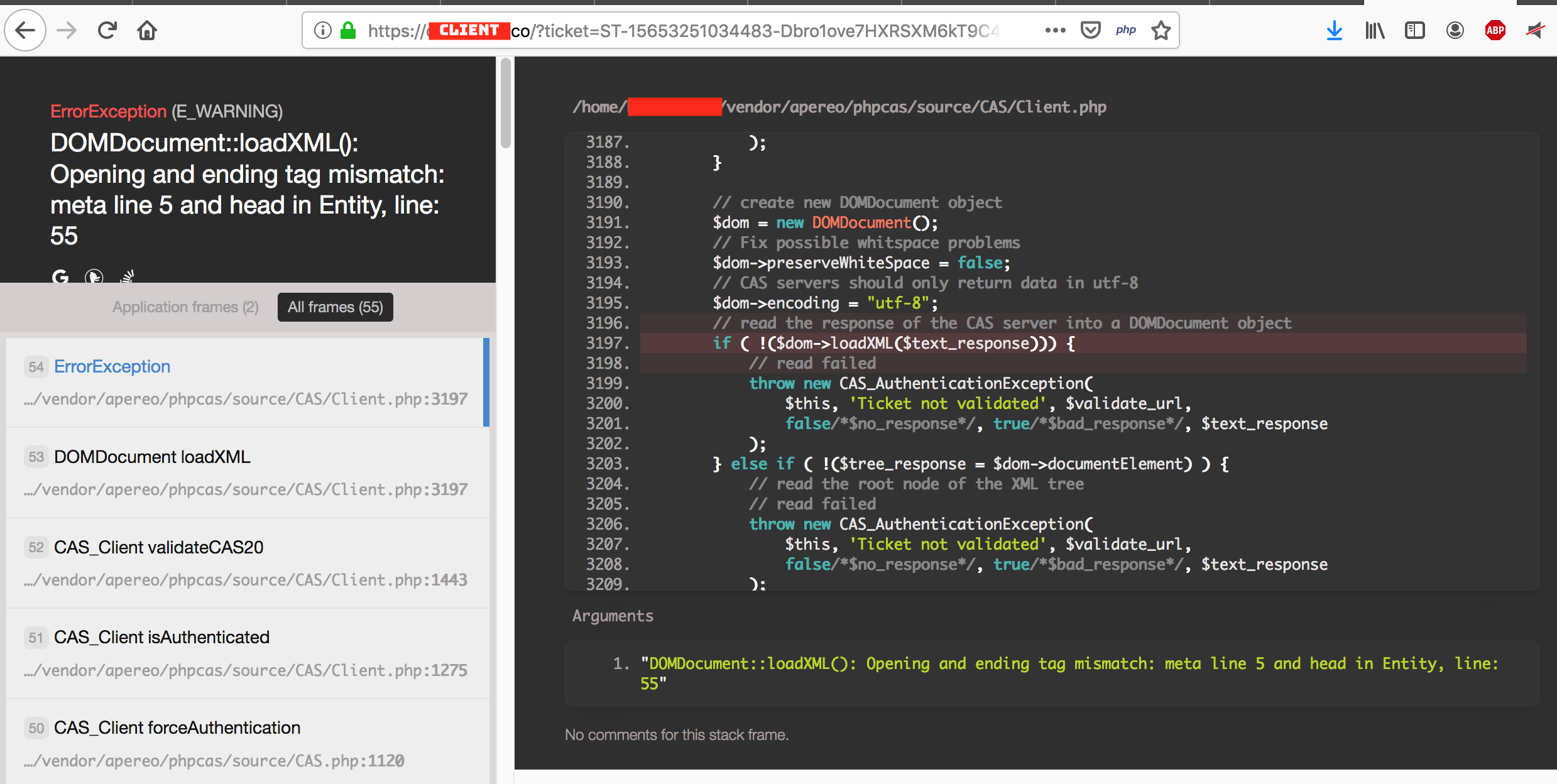This screenshot has height=784, width=1557.
Task: Search the error on Stack Overflow
Action: point(128,276)
